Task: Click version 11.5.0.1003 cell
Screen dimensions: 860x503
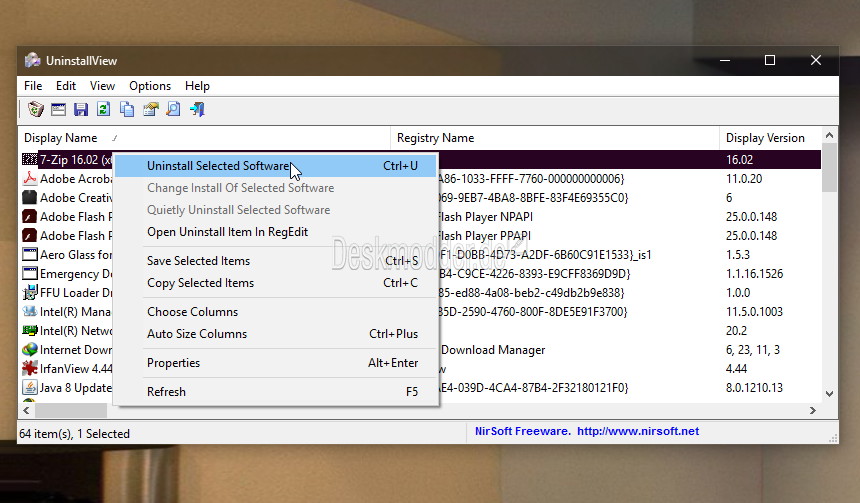Action: tap(754, 311)
